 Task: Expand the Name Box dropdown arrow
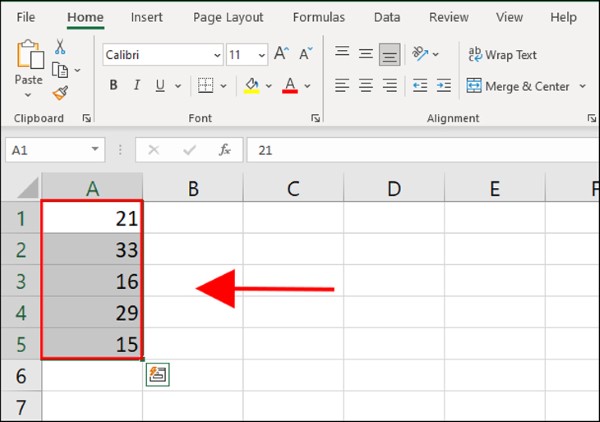(x=95, y=150)
